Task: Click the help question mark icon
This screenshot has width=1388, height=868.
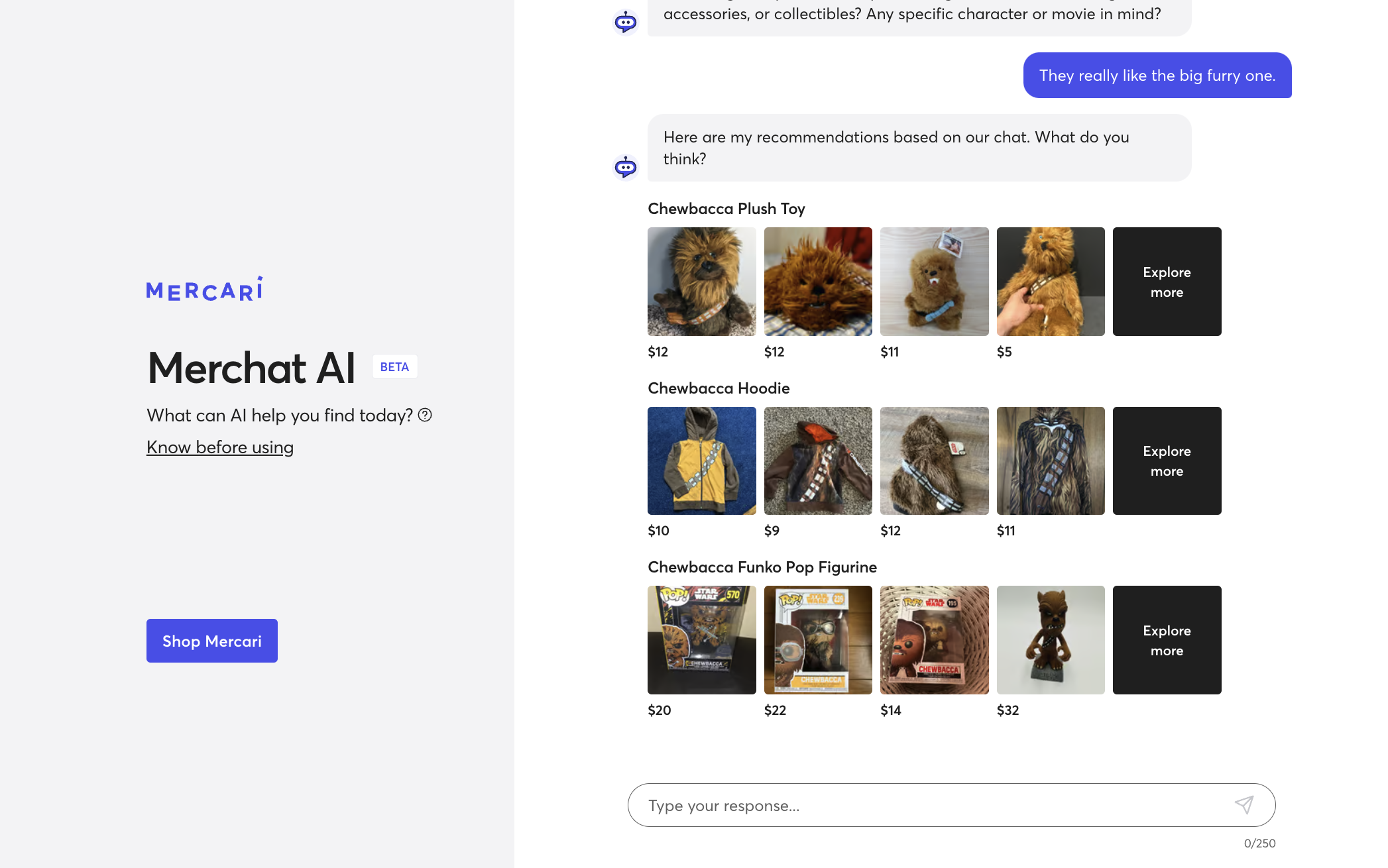Action: (x=425, y=415)
